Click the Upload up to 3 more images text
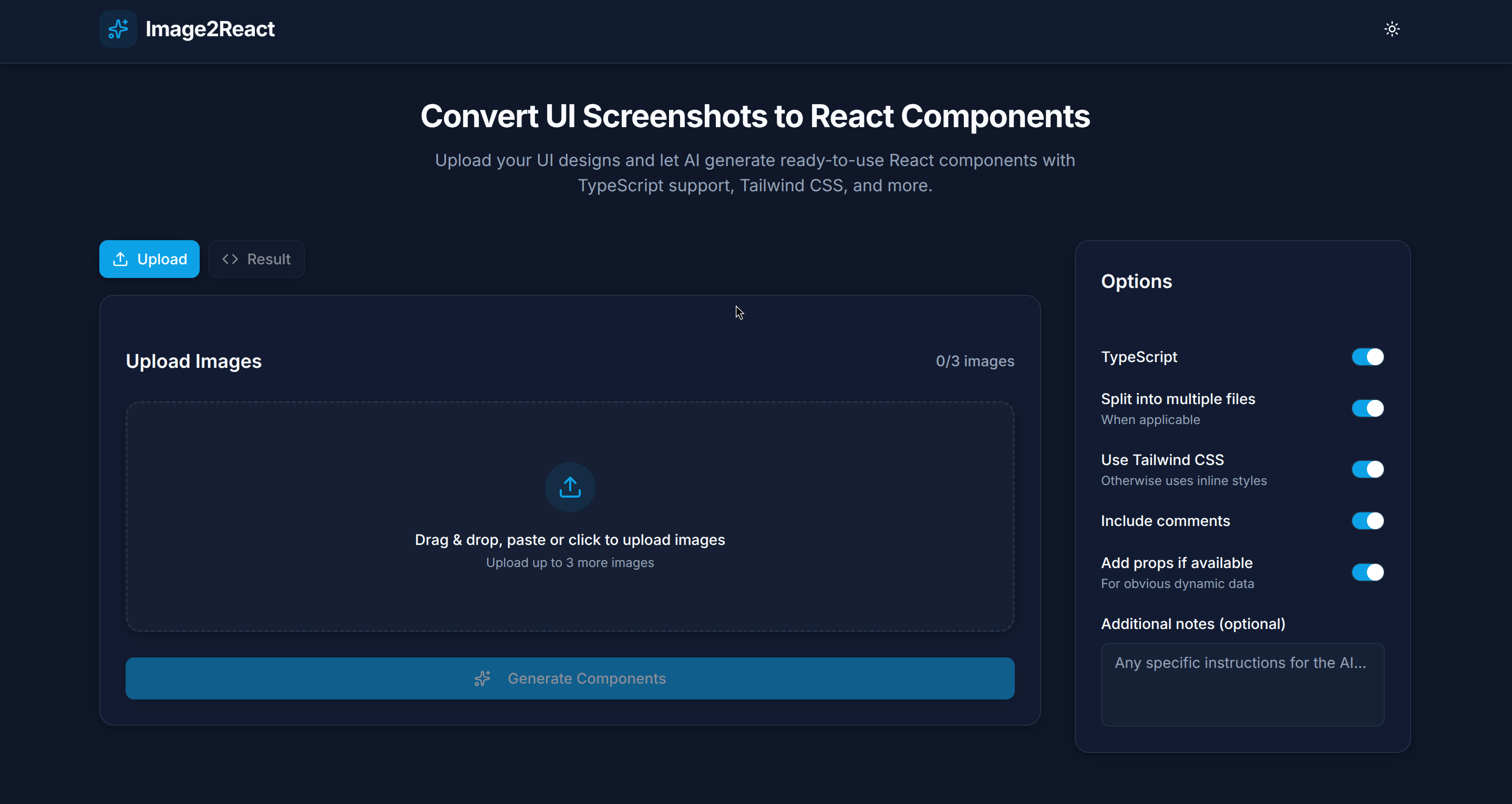 click(569, 562)
